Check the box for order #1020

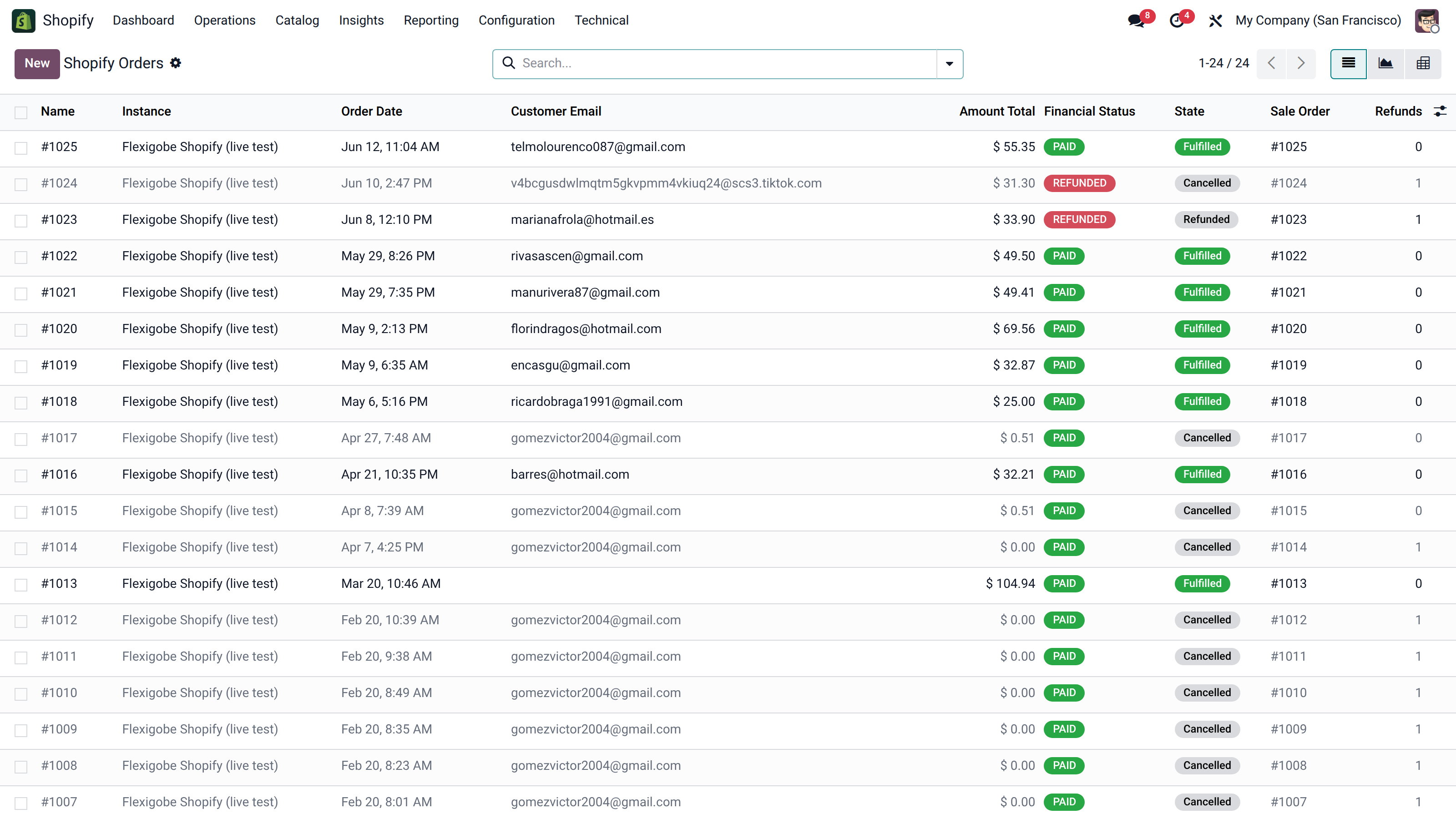tap(21, 329)
